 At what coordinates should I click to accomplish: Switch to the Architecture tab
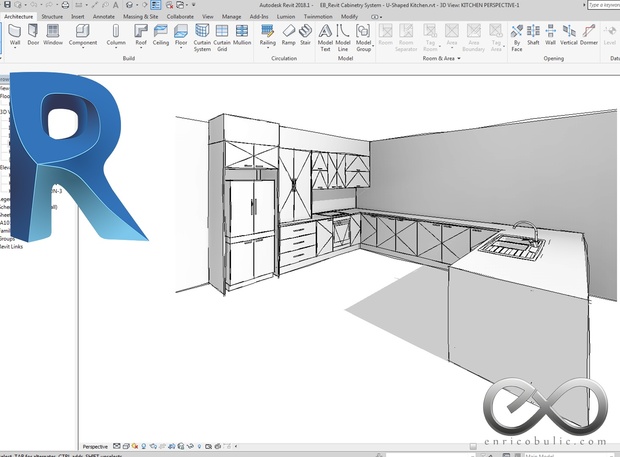point(19,17)
